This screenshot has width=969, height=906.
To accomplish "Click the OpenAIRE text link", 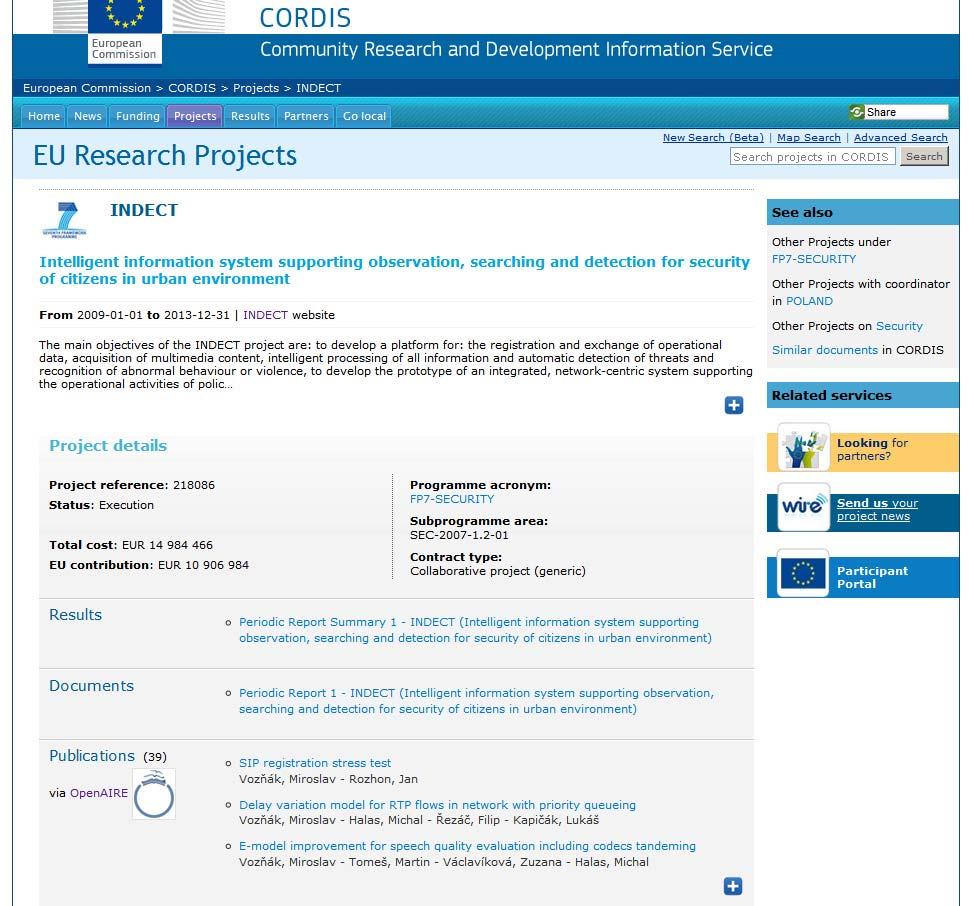I will pyautogui.click(x=99, y=793).
